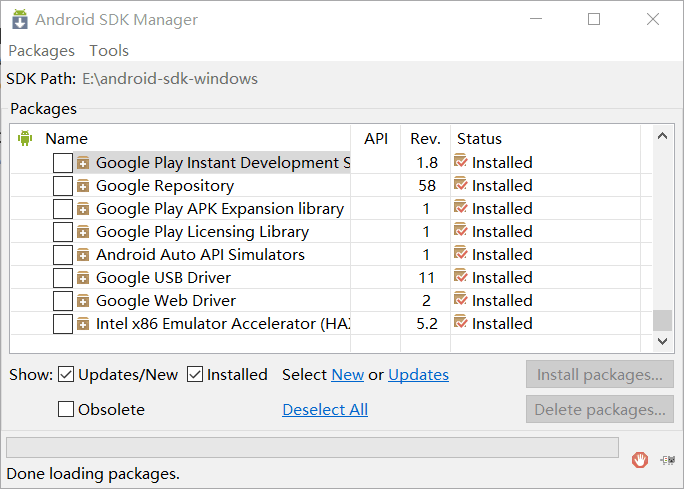This screenshot has height=489, width=684.
Task: Select the Google Web Driver row name
Action: pos(166,301)
